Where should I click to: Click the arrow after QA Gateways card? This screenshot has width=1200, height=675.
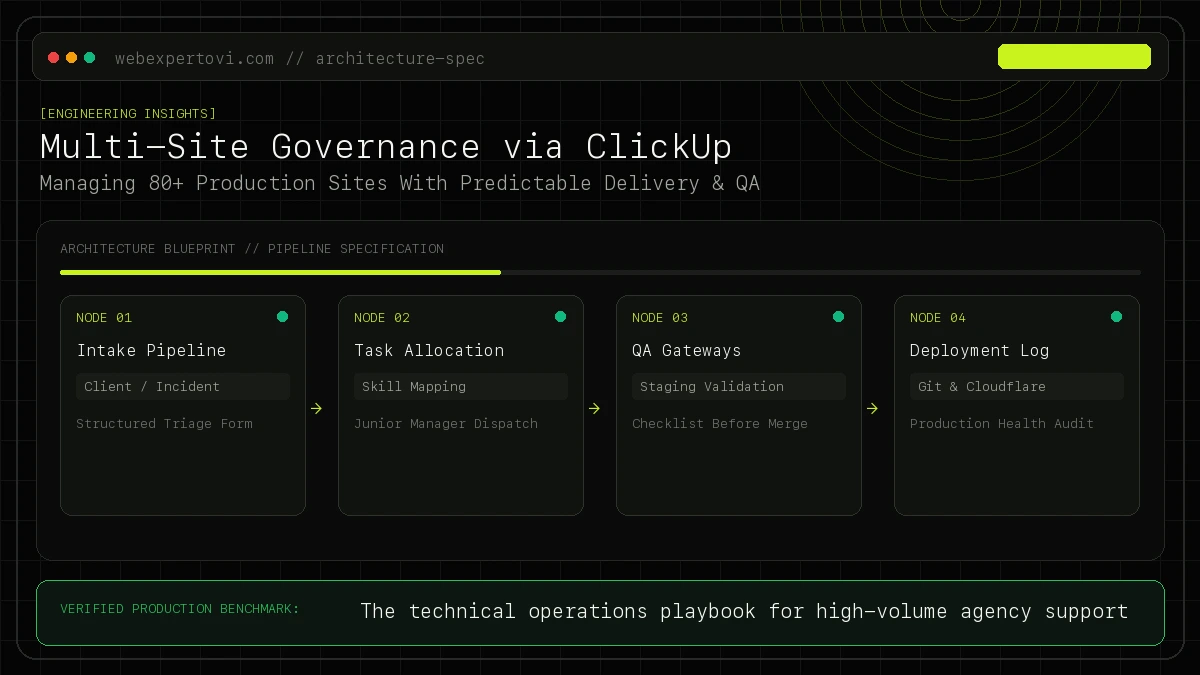(872, 408)
